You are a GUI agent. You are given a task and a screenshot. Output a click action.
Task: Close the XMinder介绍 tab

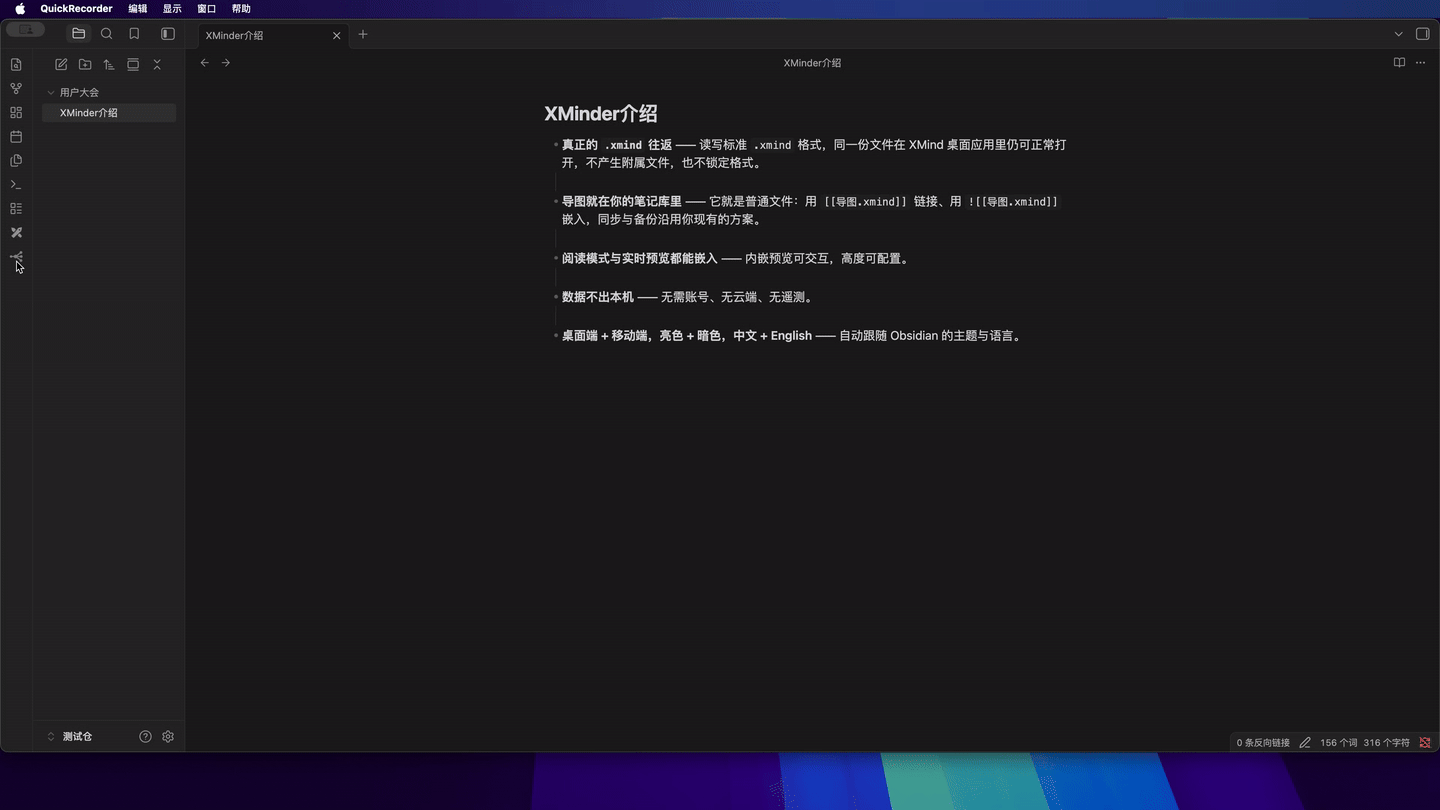pyautogui.click(x=337, y=35)
